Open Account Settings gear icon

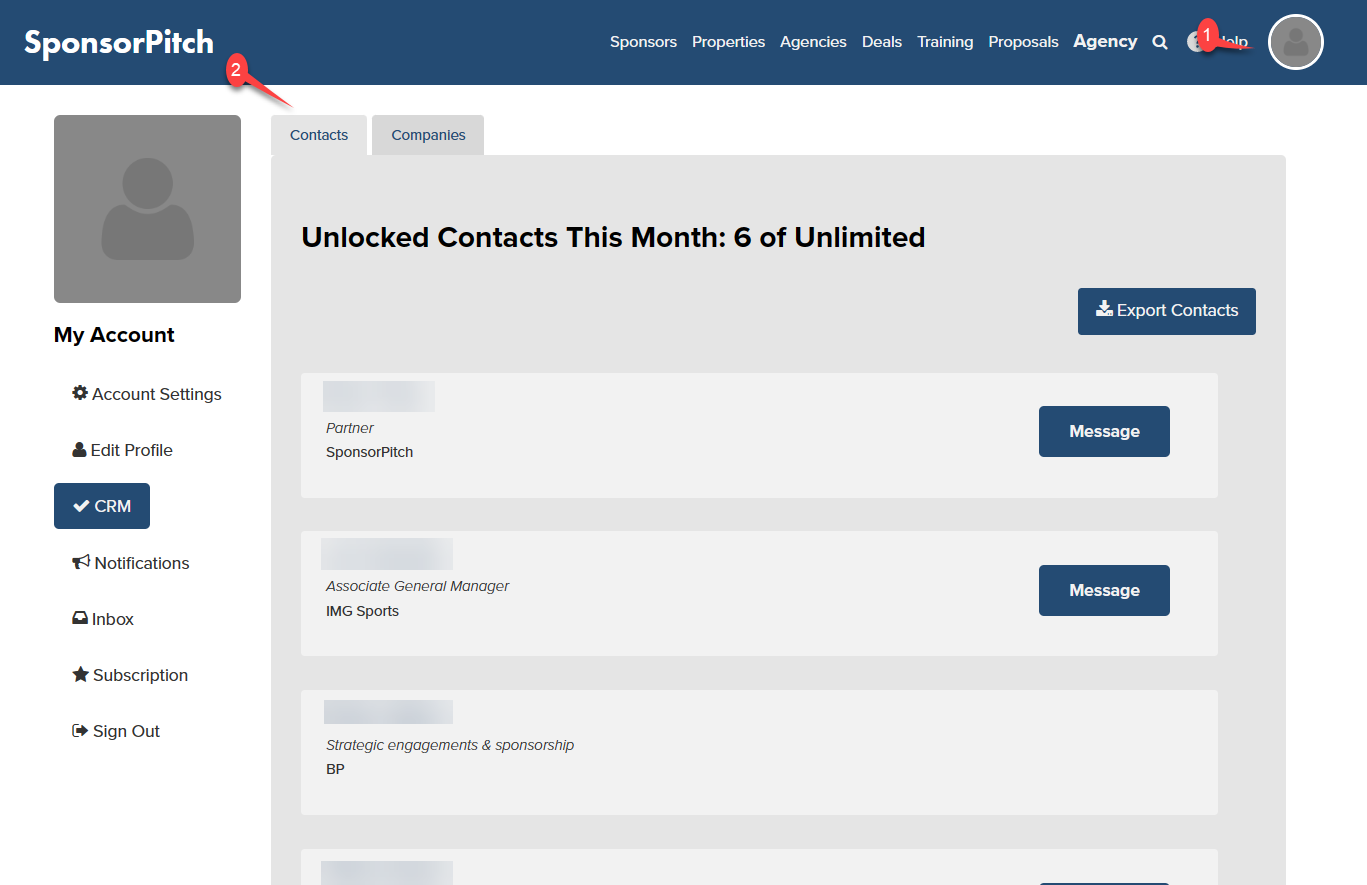80,393
